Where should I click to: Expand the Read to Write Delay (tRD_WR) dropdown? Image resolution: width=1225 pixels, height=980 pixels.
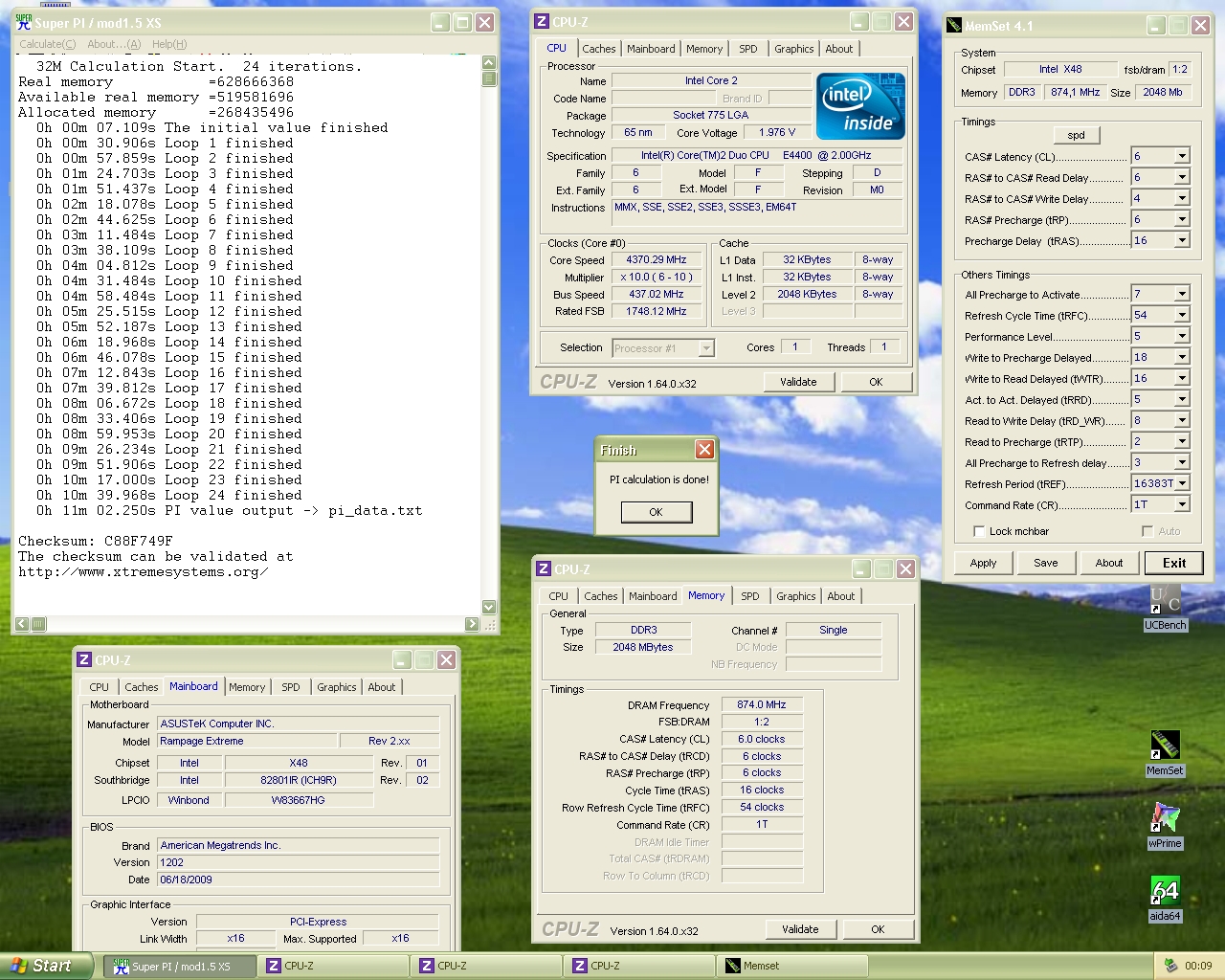[x=1182, y=420]
